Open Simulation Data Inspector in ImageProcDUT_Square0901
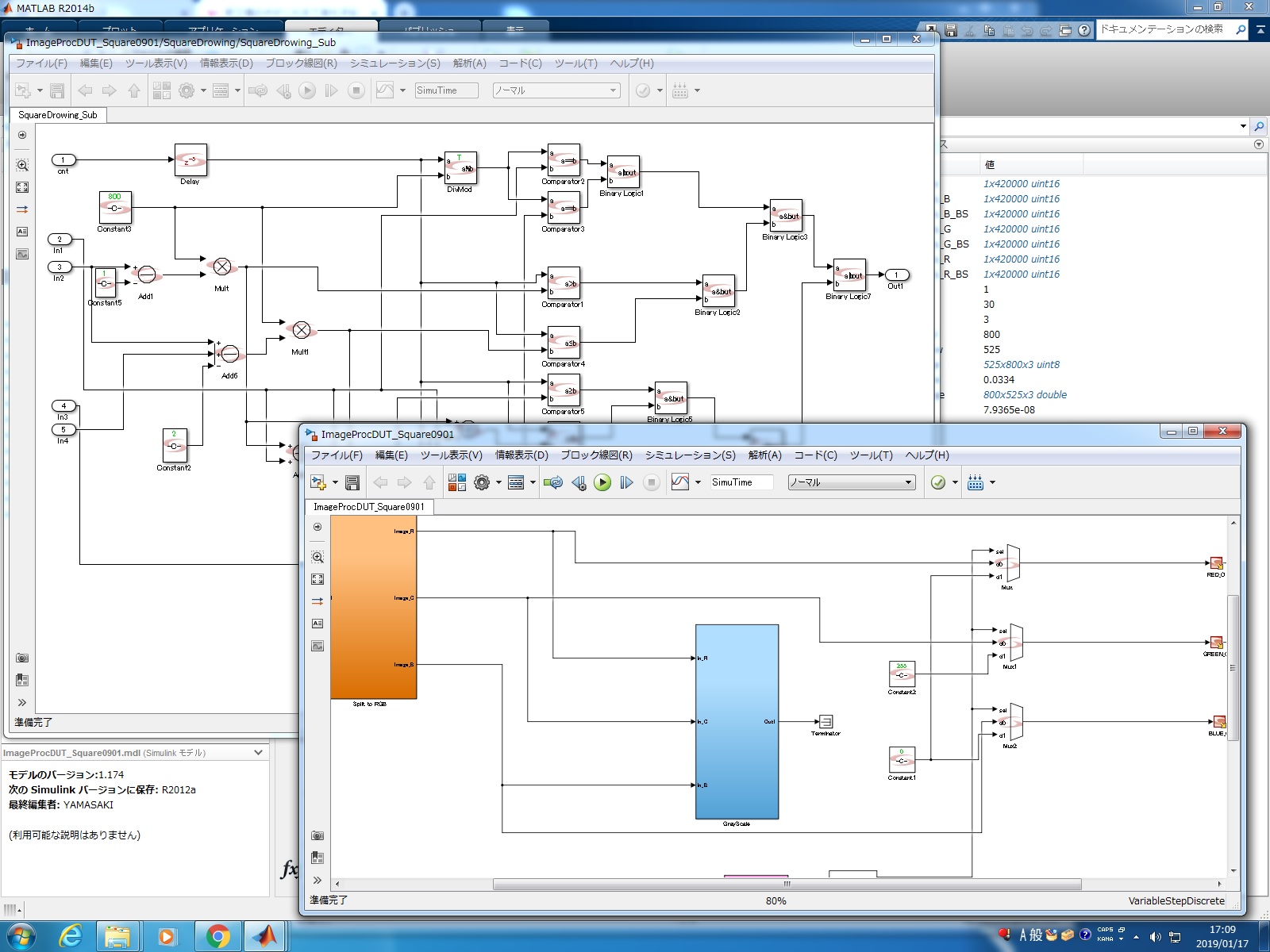 click(680, 482)
